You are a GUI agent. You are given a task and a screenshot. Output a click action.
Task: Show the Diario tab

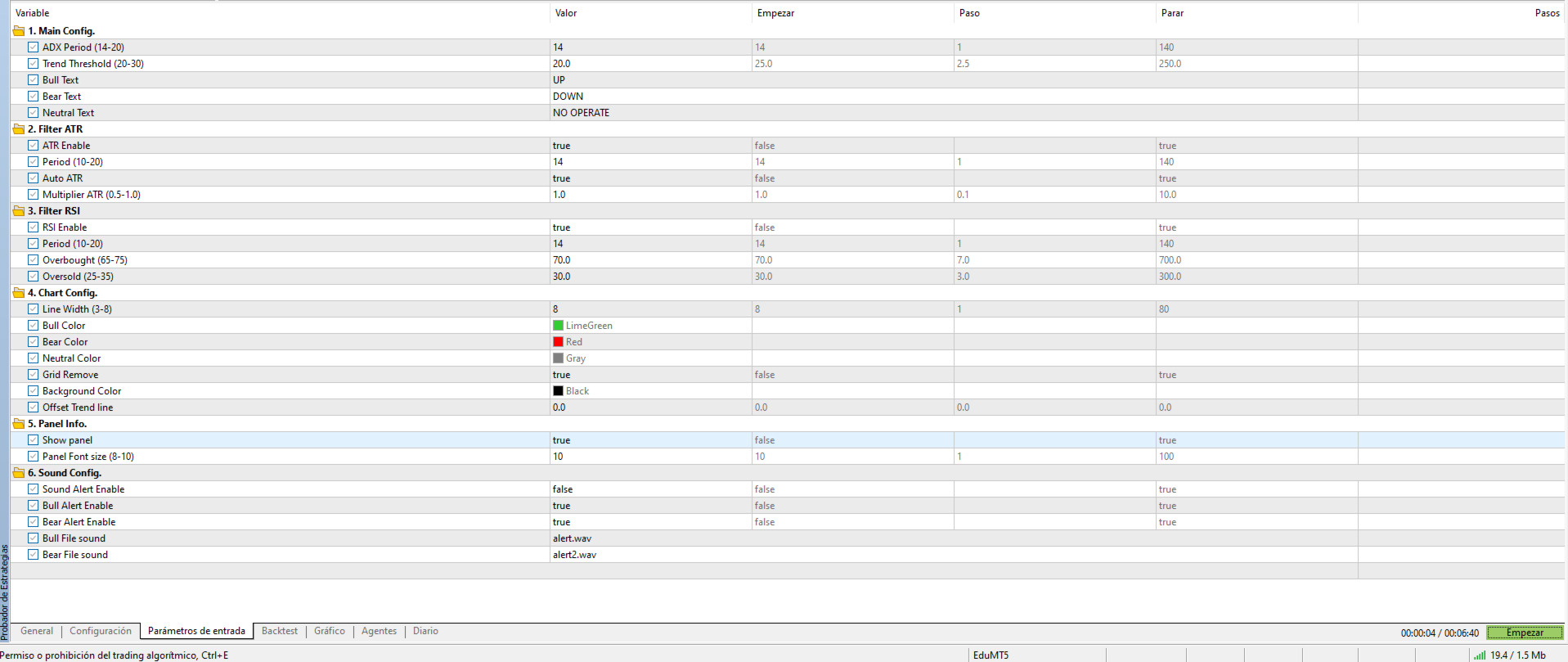click(425, 631)
